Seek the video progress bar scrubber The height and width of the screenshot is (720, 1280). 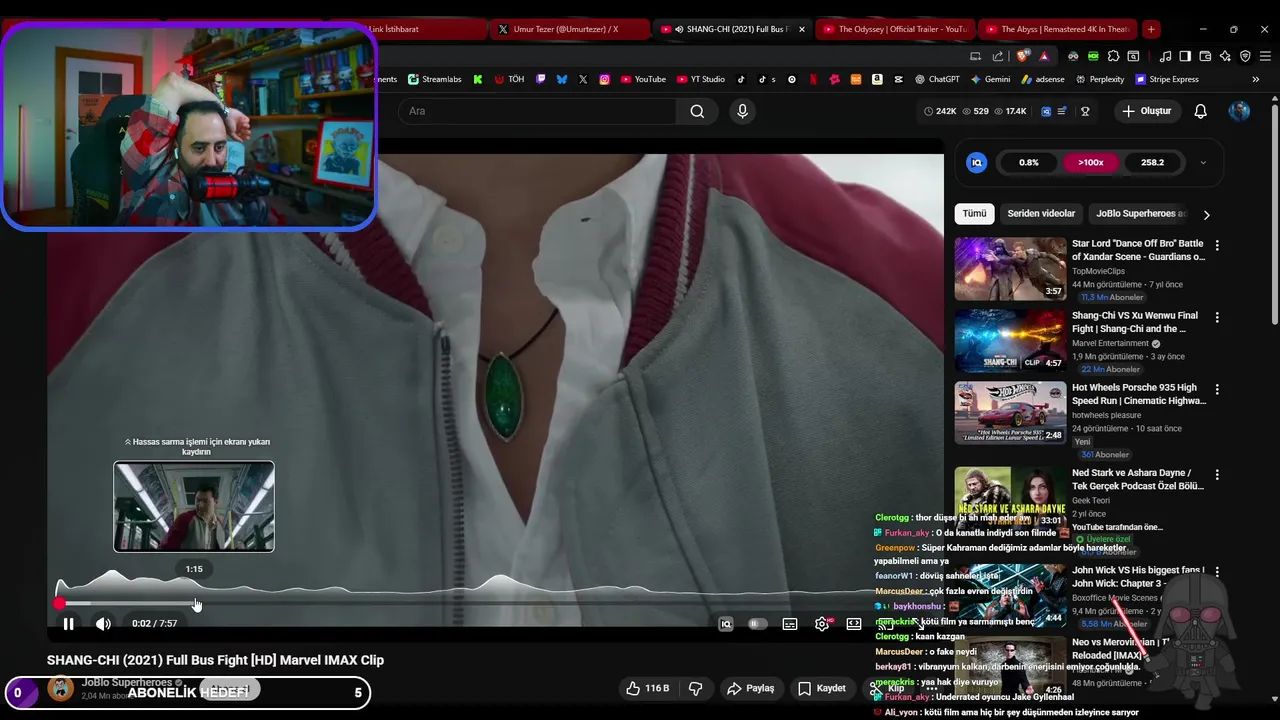(60, 603)
